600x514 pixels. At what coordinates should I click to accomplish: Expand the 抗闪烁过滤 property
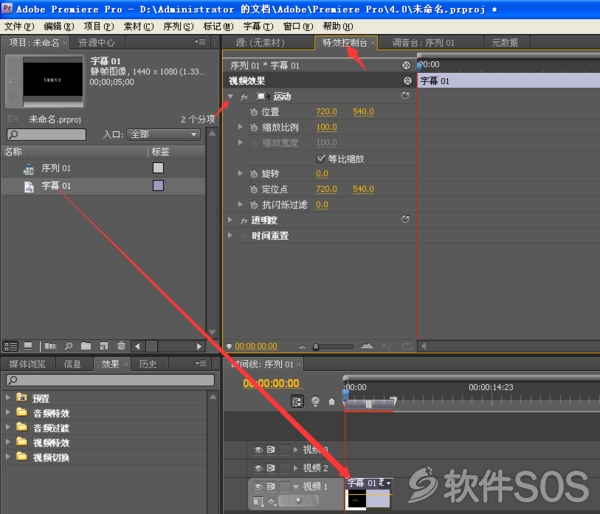(x=240, y=204)
